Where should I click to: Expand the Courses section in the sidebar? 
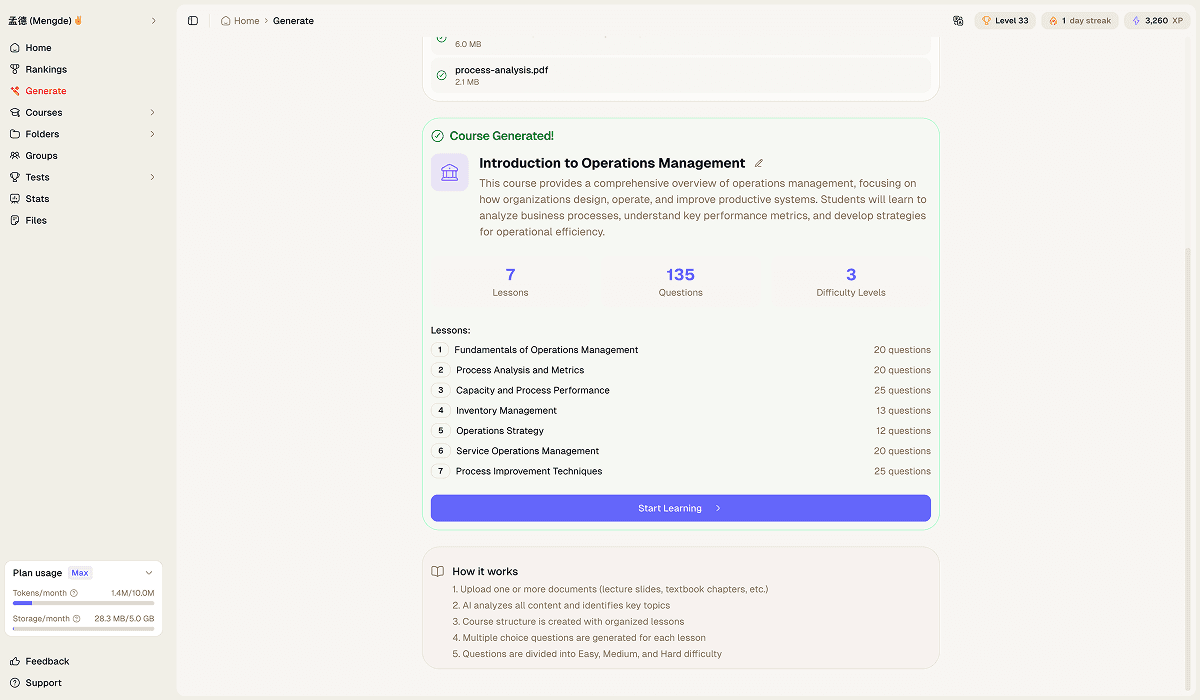(152, 112)
